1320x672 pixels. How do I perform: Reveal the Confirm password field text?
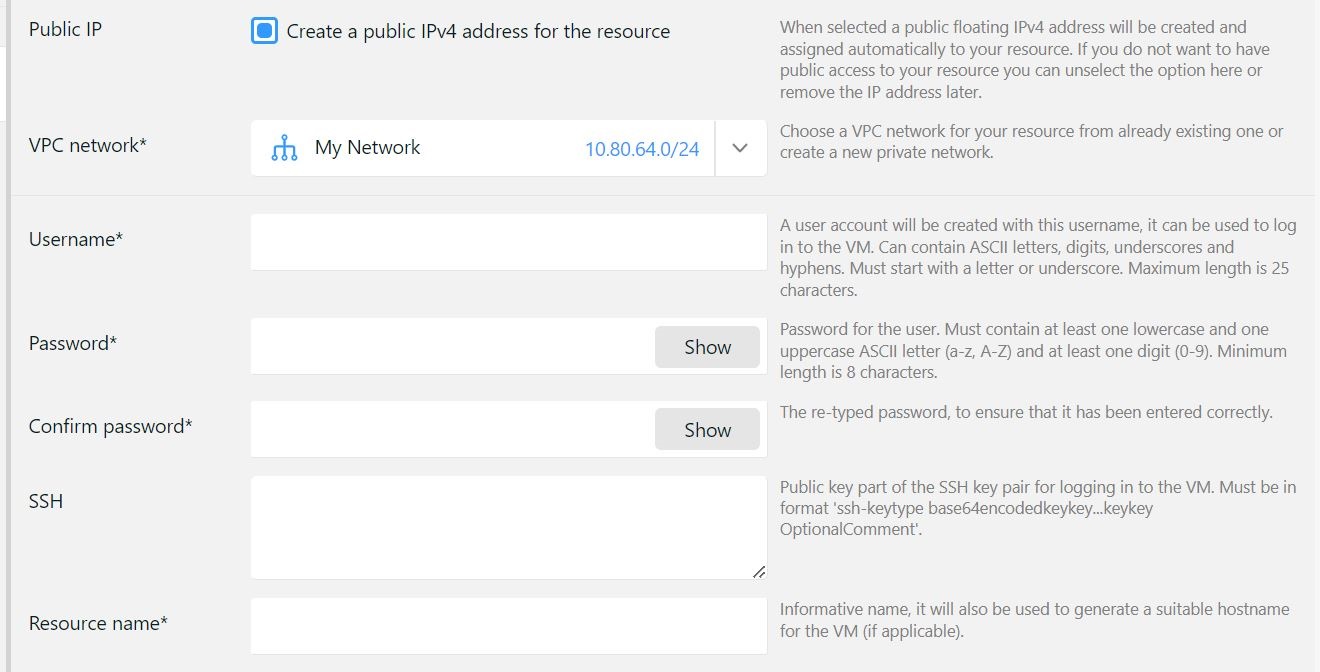coord(707,430)
